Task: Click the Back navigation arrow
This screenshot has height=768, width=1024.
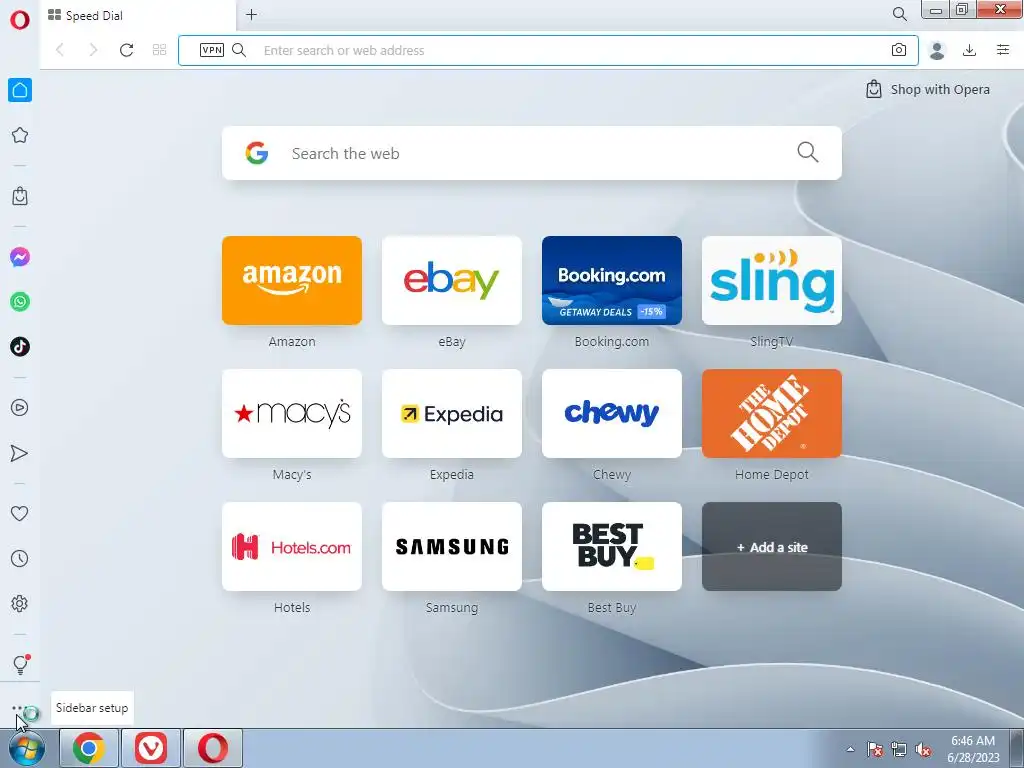Action: tap(60, 50)
